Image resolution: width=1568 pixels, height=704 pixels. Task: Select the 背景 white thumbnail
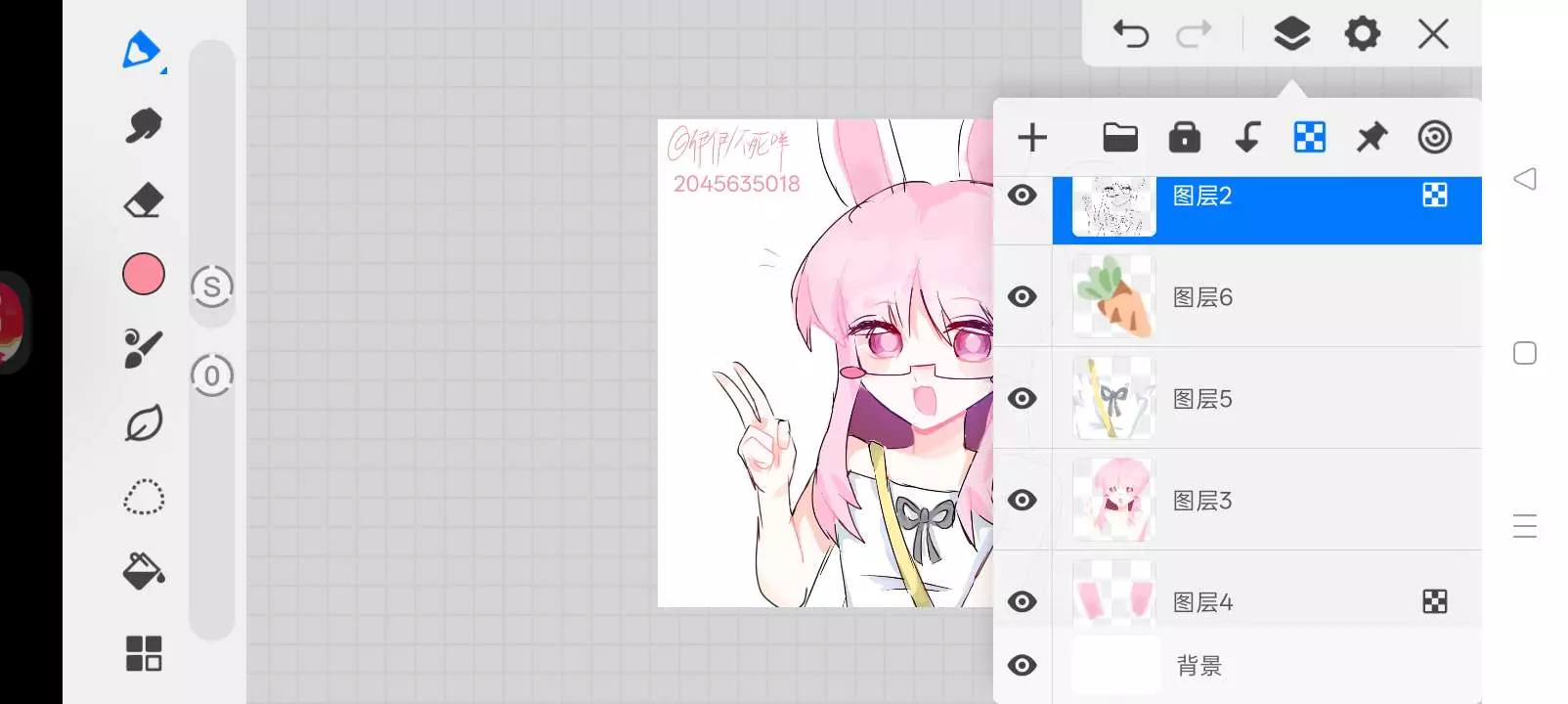[1114, 666]
